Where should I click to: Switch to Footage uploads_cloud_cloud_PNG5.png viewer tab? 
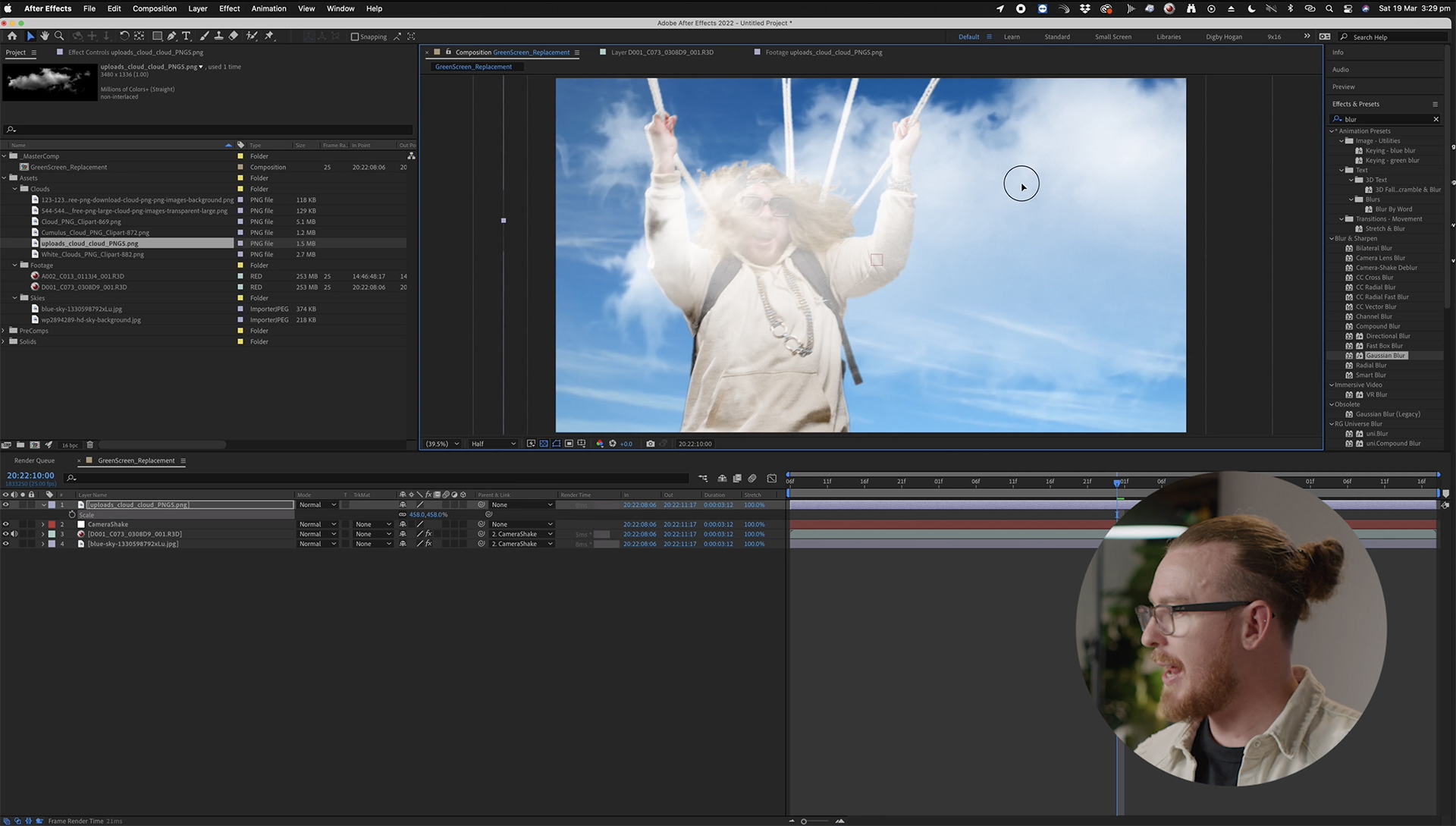pyautogui.click(x=824, y=52)
